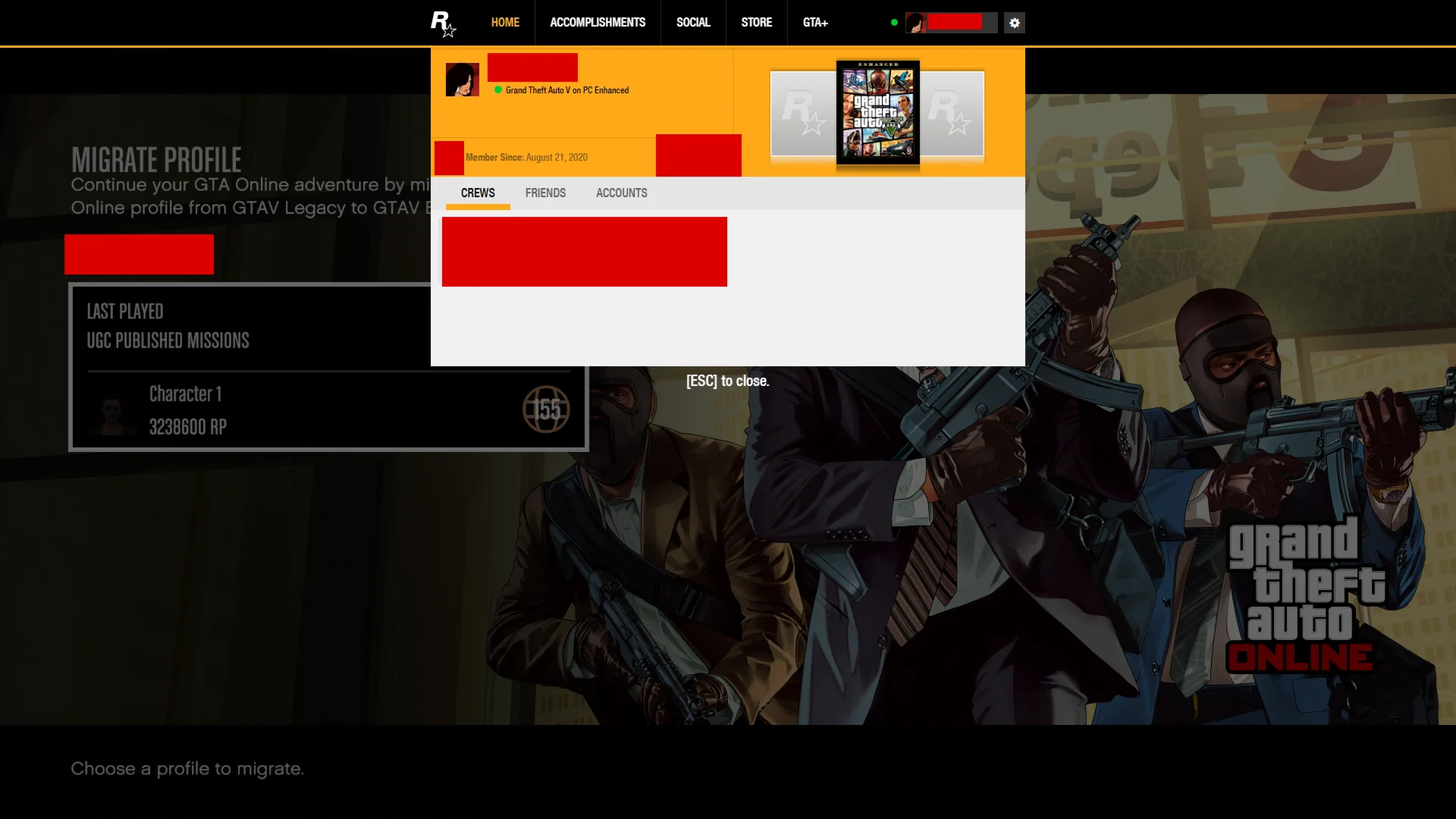
Task: Open the STORE menu item
Action: coord(756,23)
